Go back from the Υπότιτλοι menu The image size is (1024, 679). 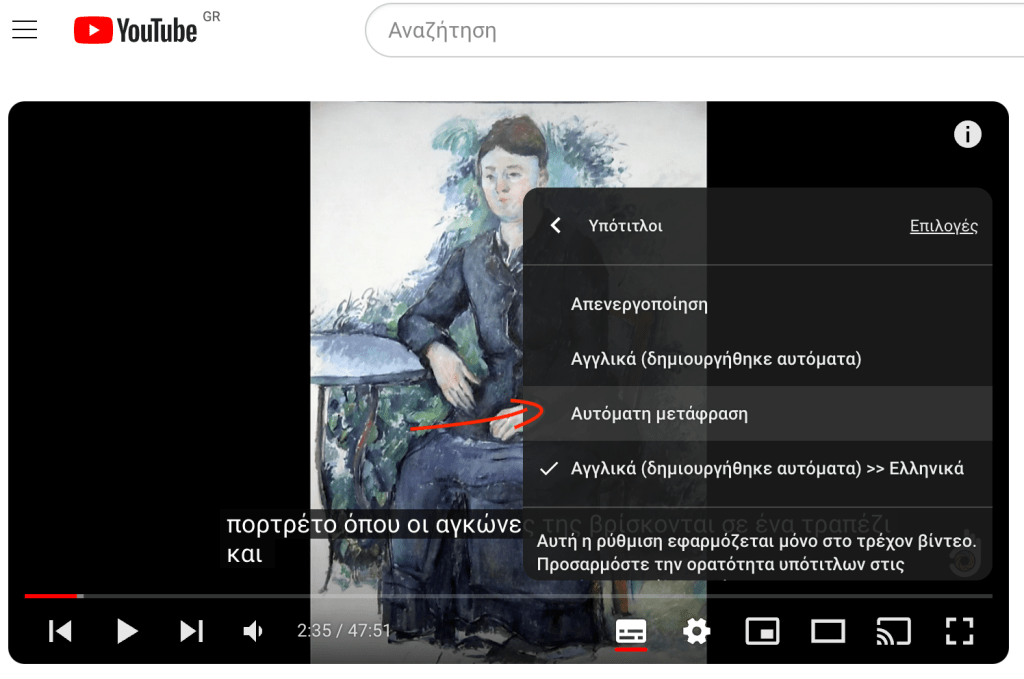[x=556, y=226]
